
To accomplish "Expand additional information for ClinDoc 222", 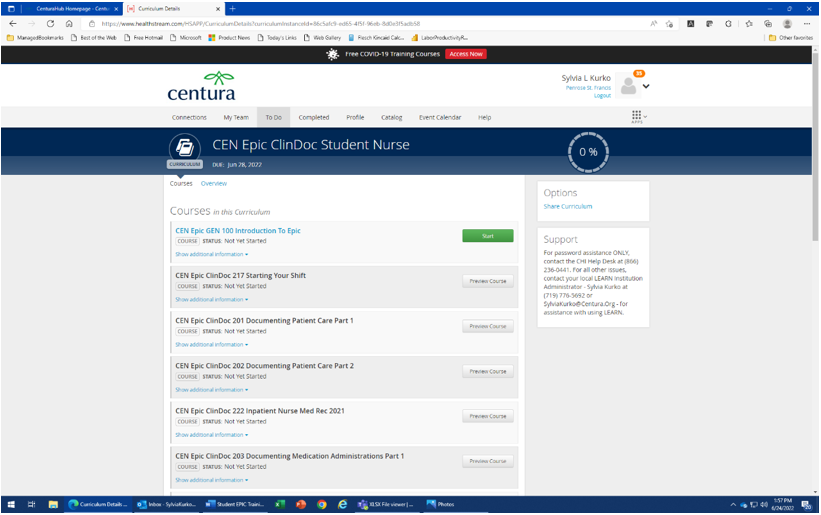I will pos(212,435).
